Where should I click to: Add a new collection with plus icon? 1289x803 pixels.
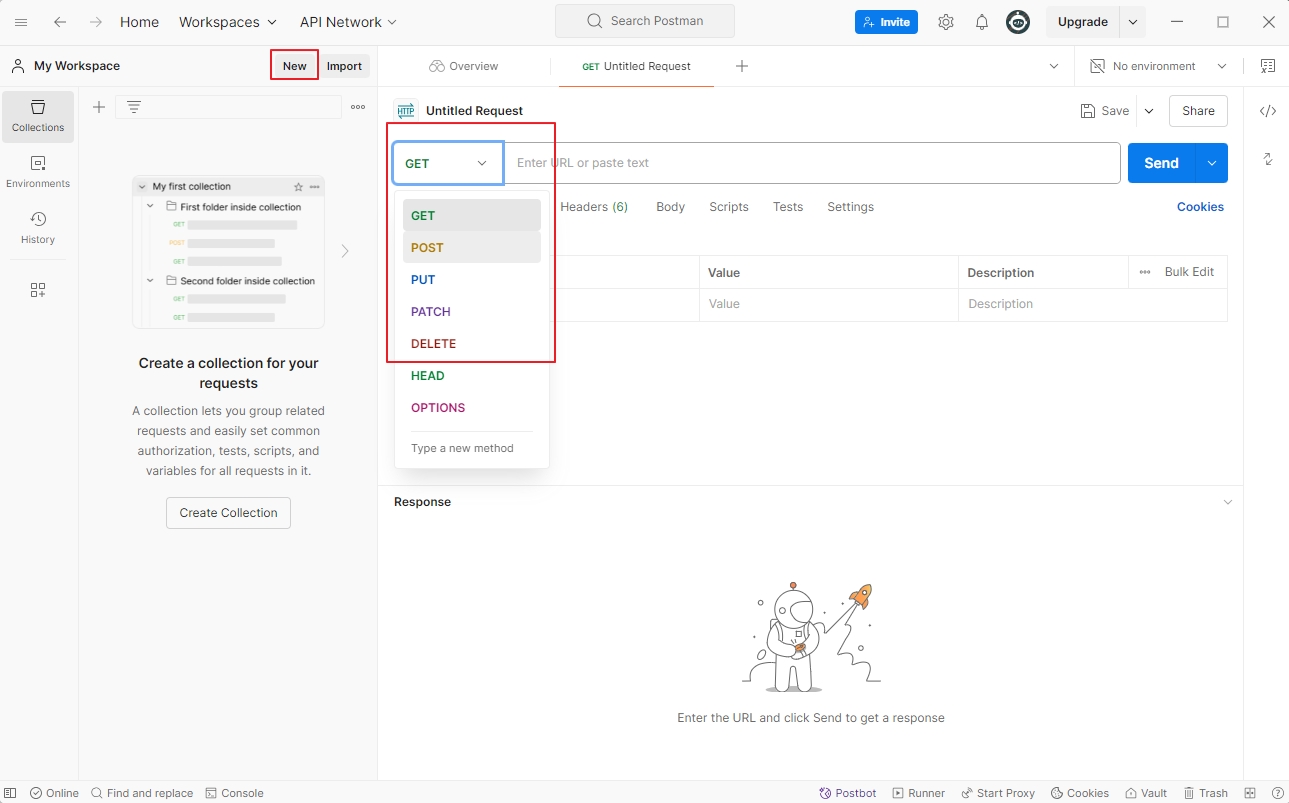(x=99, y=107)
